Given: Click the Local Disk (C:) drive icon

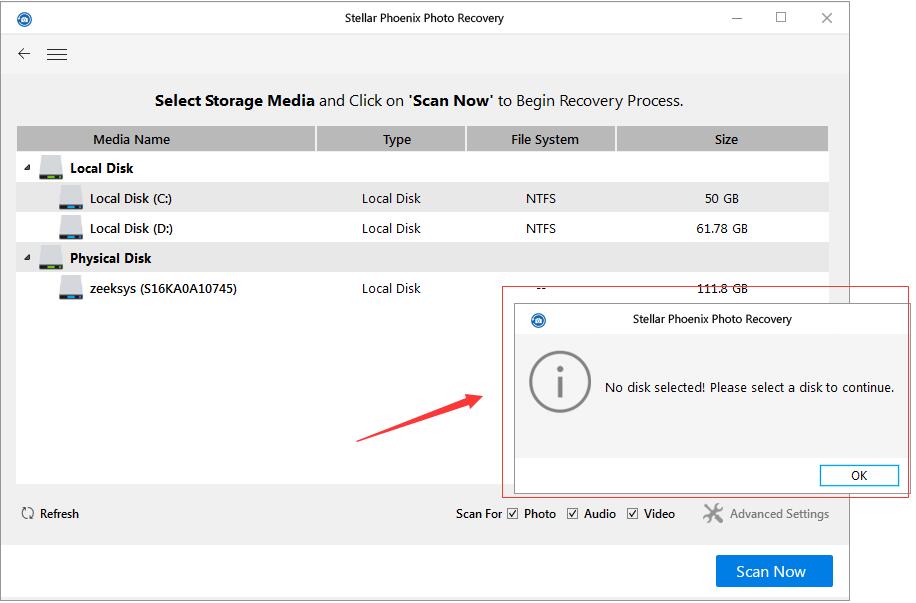Looking at the screenshot, I should pyautogui.click(x=71, y=198).
